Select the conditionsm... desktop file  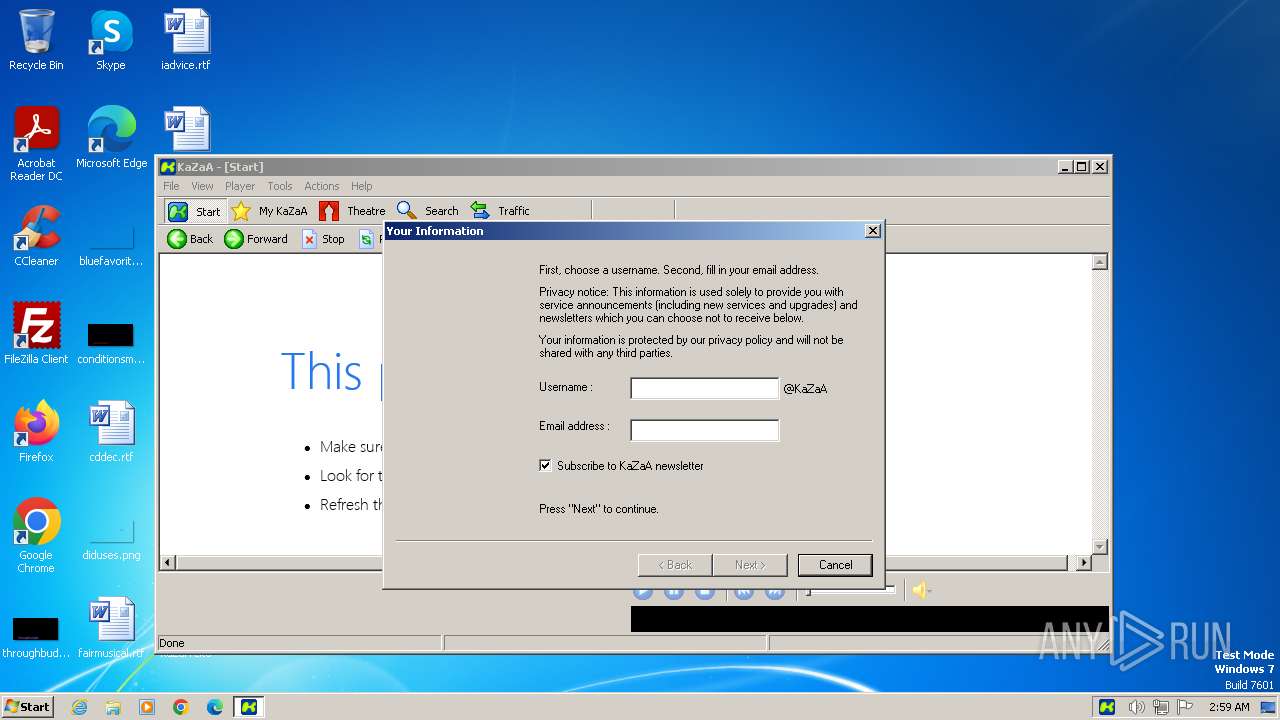coord(111,343)
